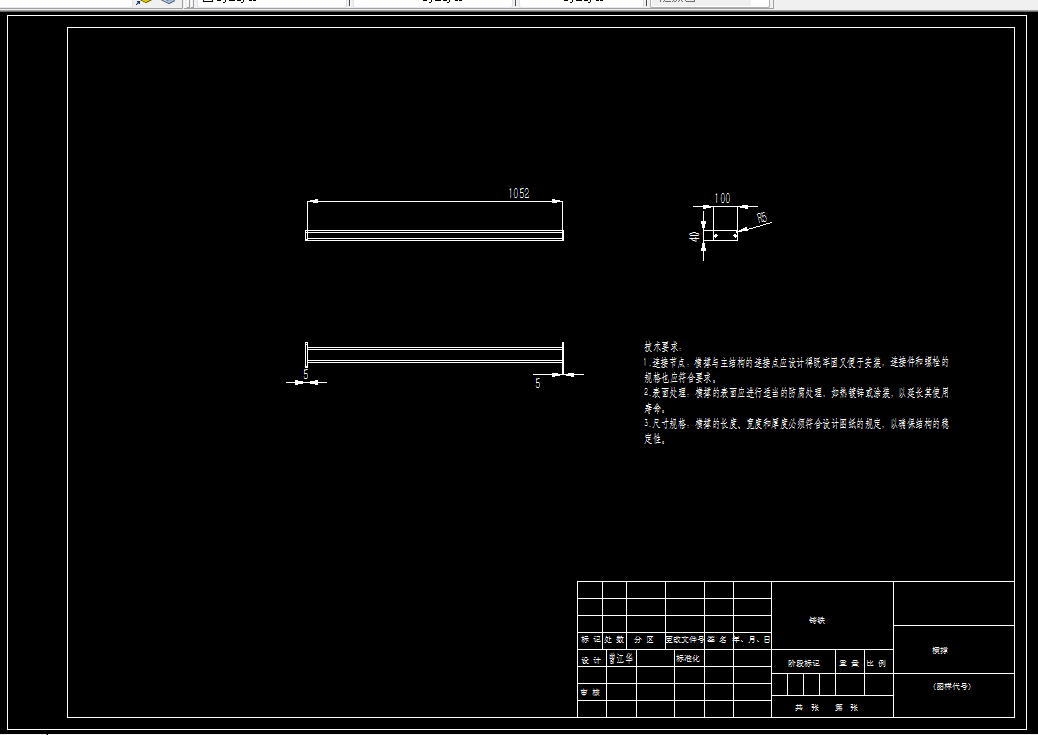Image resolution: width=1038 pixels, height=735 pixels.
Task: Select the 5 dimension at beam's left end
Action: click(x=306, y=375)
